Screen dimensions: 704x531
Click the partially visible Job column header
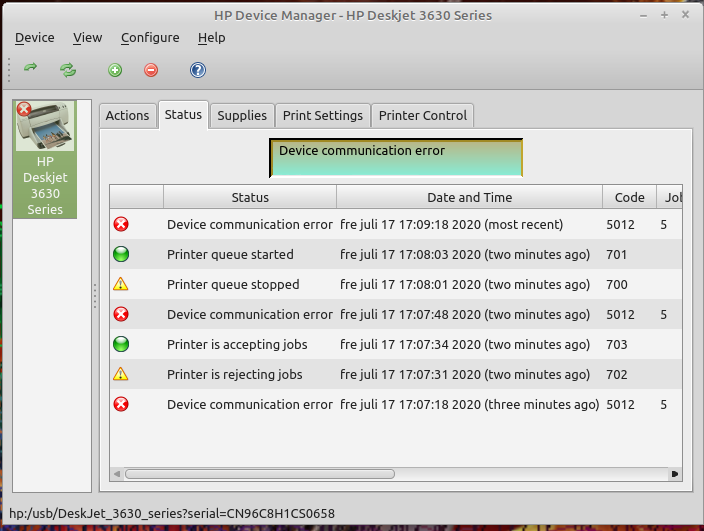tap(670, 197)
